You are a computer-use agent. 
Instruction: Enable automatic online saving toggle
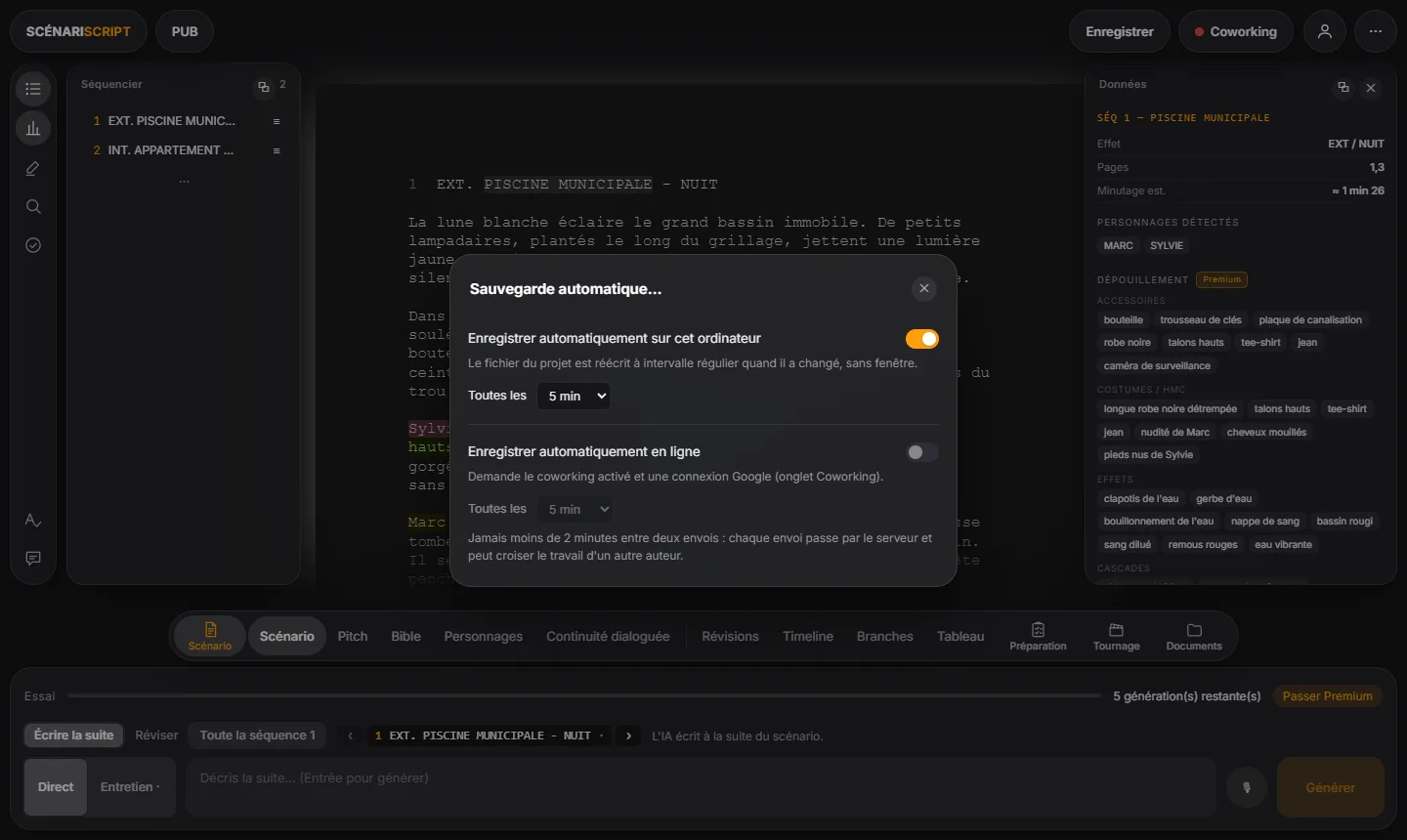pyautogui.click(x=921, y=452)
